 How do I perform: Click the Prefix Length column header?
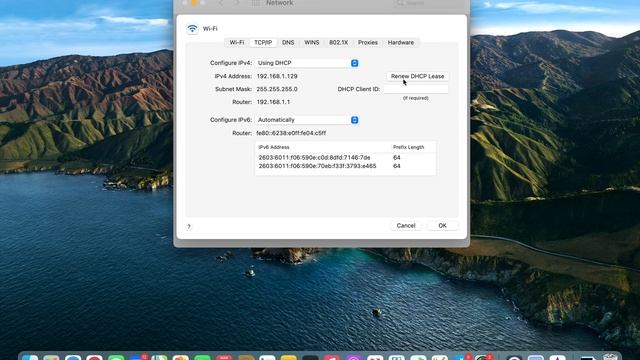[409, 147]
